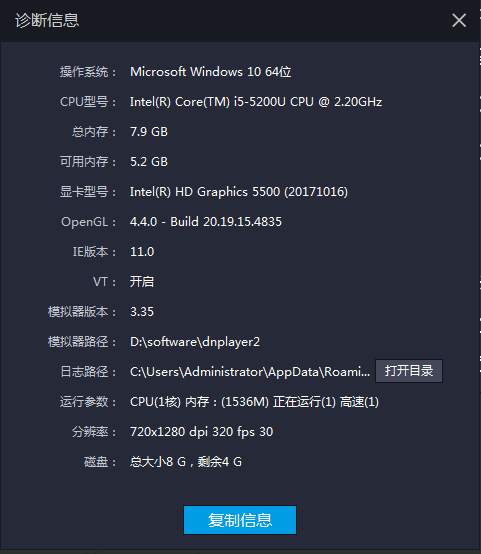Click the 分辨率 label
481x554 pixels.
94,432
